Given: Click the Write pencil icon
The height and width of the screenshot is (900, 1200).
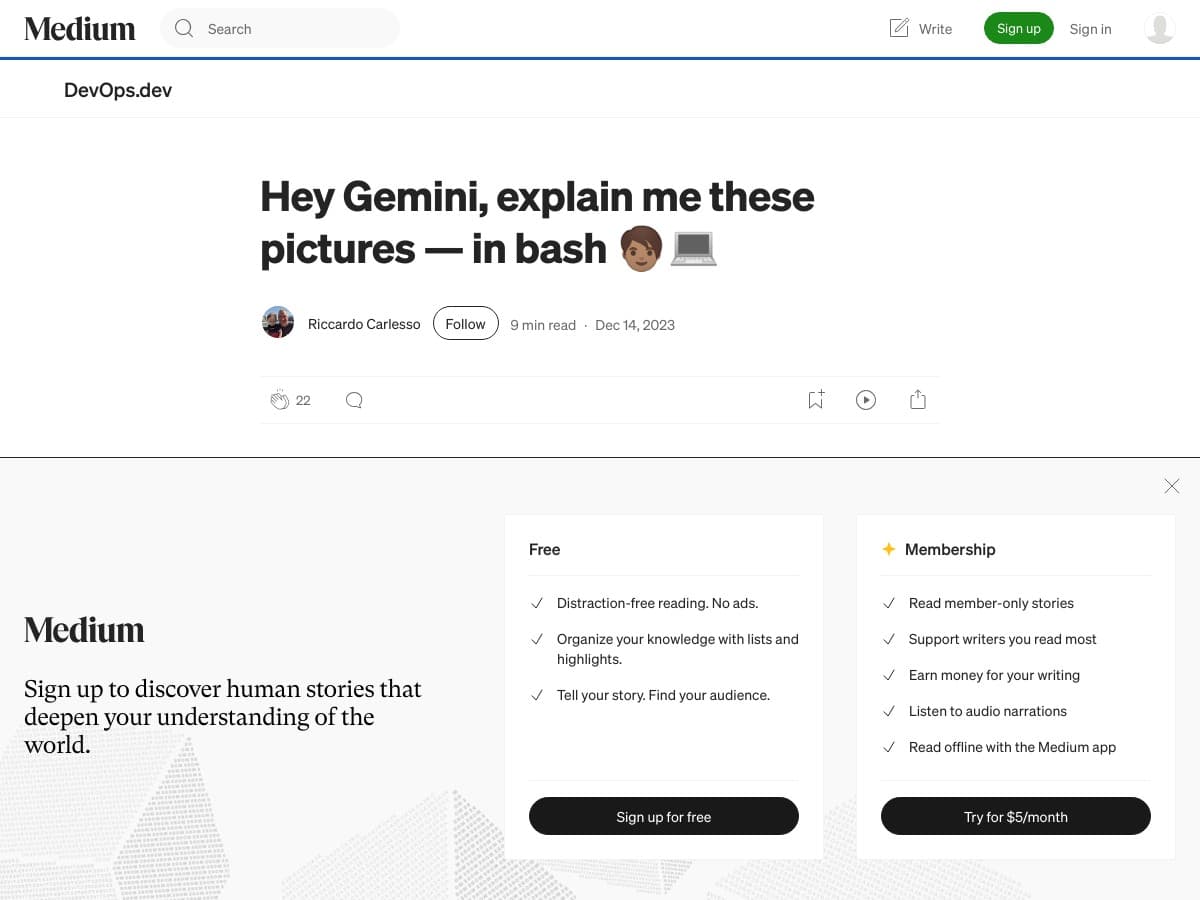Looking at the screenshot, I should point(899,28).
